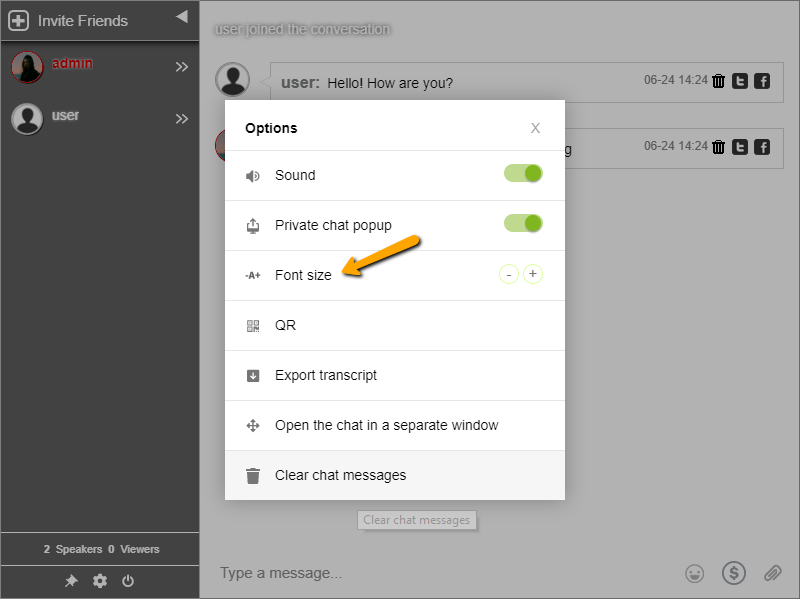Share the first message to Facebook

762,81
